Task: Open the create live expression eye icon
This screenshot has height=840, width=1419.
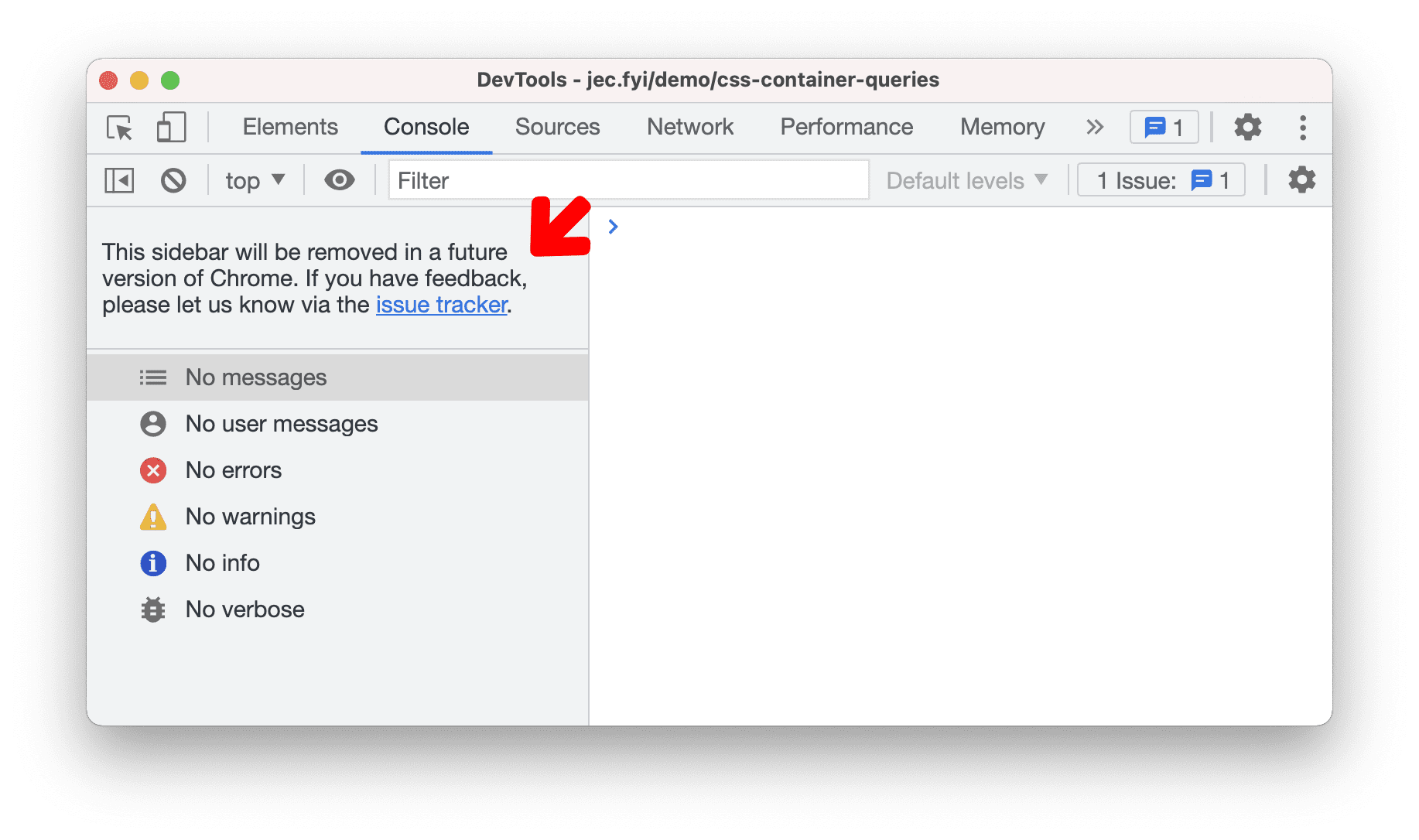Action: (338, 179)
